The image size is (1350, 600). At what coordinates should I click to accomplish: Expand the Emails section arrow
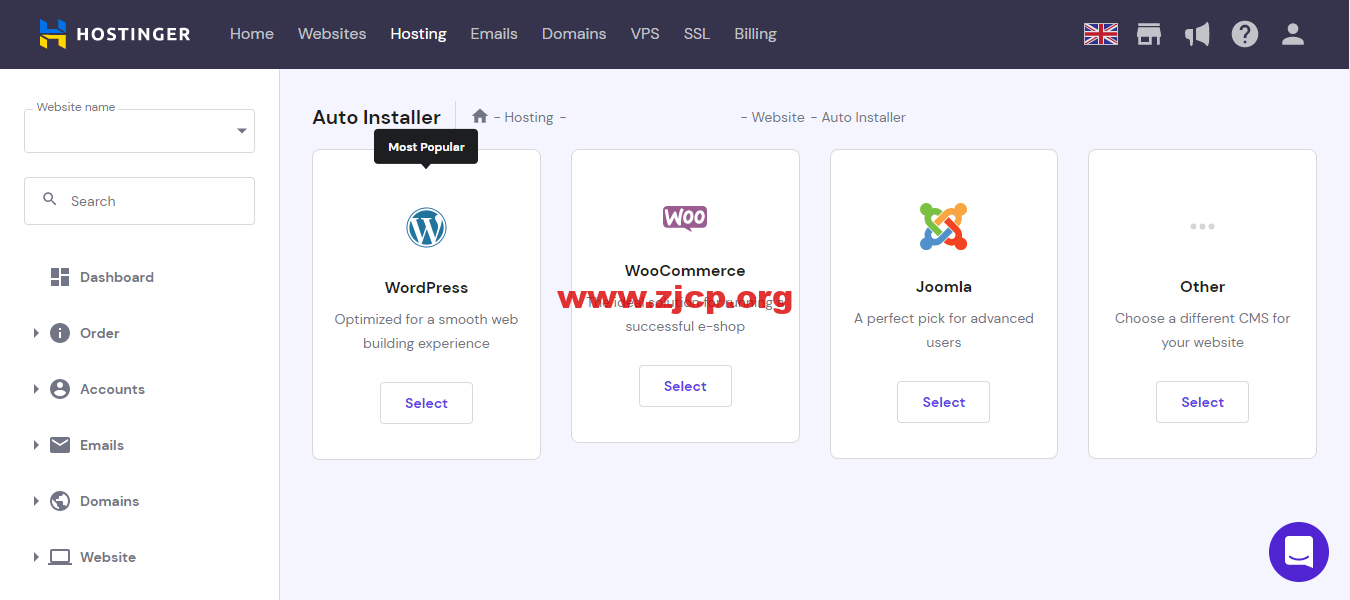pyautogui.click(x=36, y=445)
